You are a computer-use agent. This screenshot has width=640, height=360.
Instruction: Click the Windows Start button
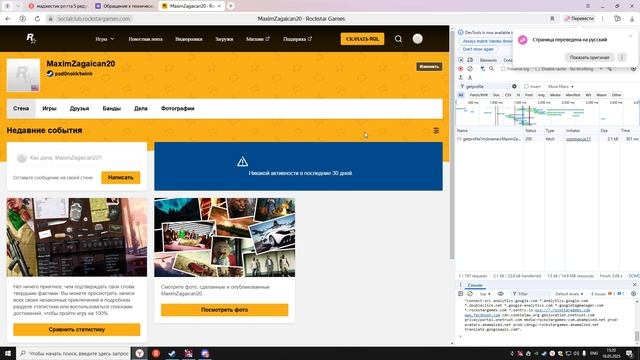click(8, 353)
